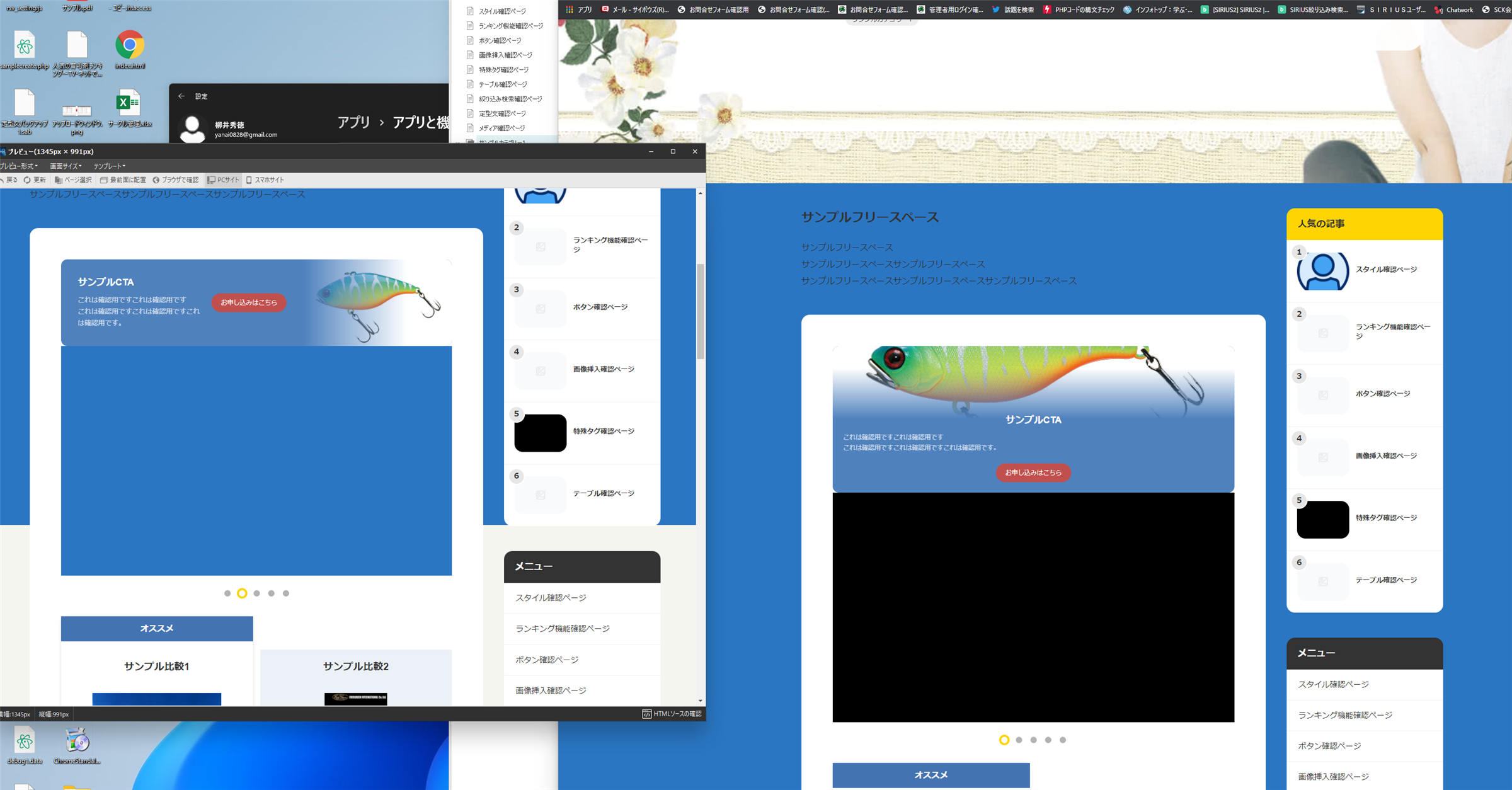The width and height of the screenshot is (1512, 790).
Task: Select the last carousel dot in the preview window
Action: [x=286, y=593]
